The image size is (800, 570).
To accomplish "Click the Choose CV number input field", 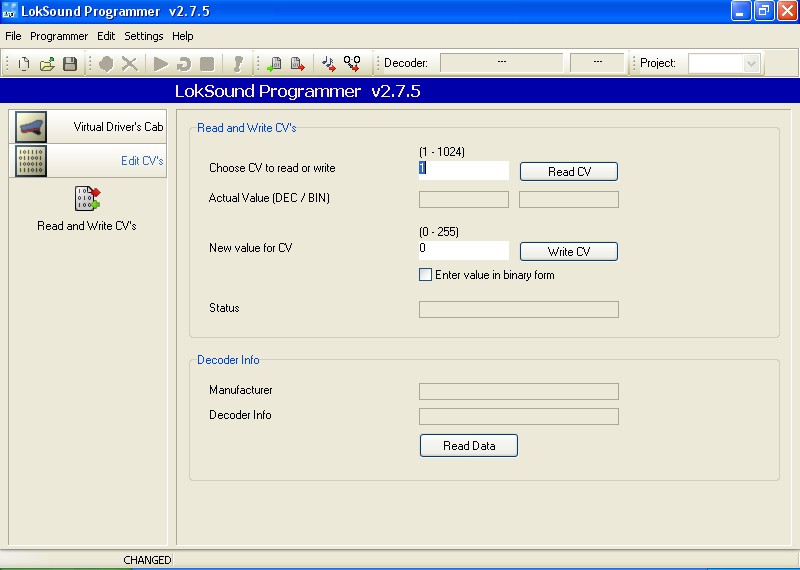I will point(464,170).
